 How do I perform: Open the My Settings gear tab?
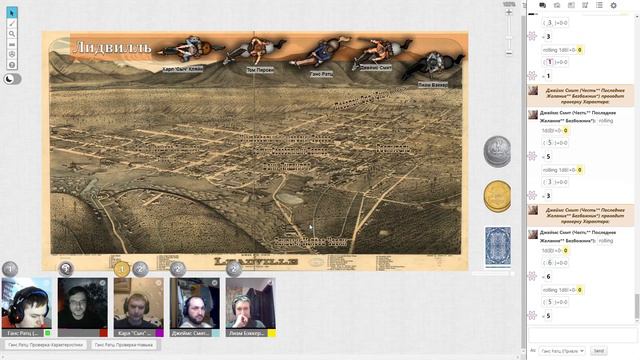pyautogui.click(x=613, y=5)
